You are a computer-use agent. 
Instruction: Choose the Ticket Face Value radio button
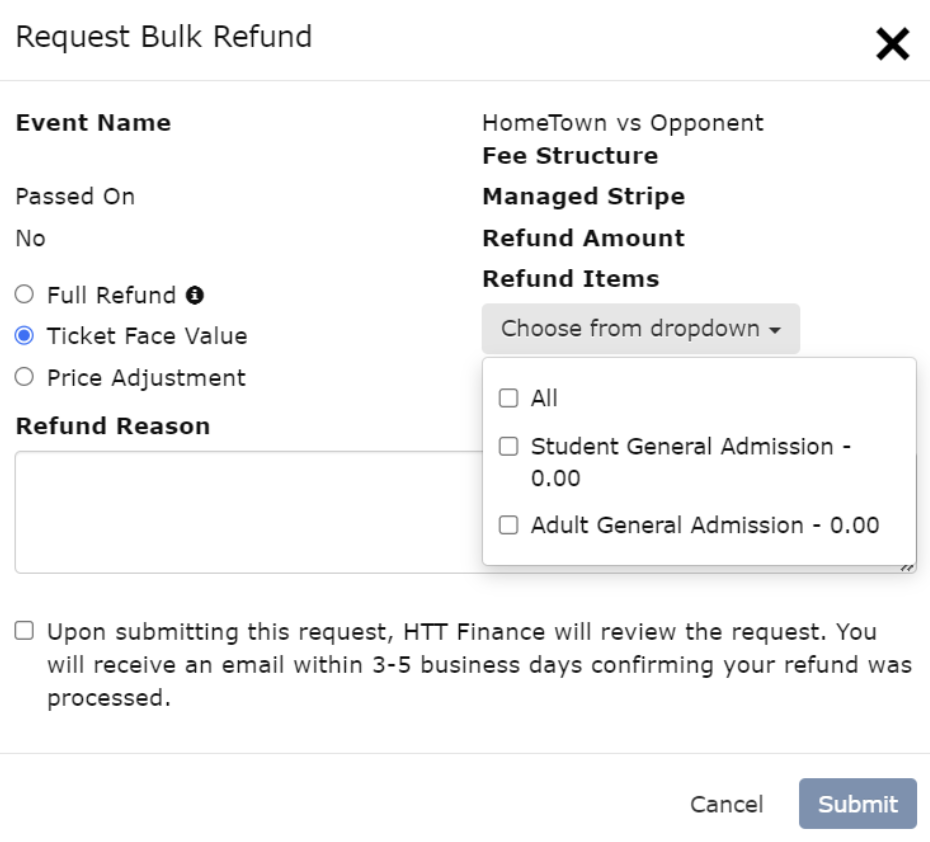pos(25,336)
